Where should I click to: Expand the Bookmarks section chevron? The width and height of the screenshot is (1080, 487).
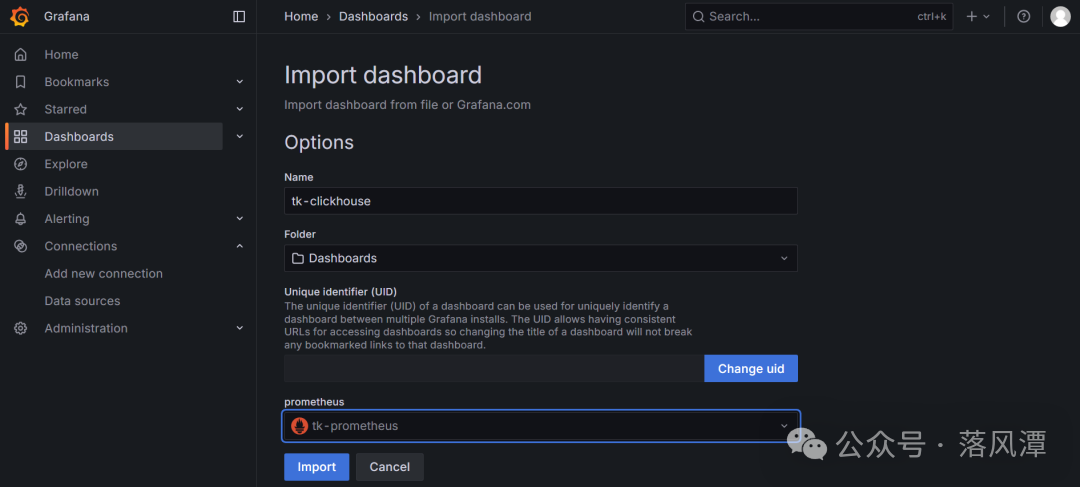coord(240,81)
